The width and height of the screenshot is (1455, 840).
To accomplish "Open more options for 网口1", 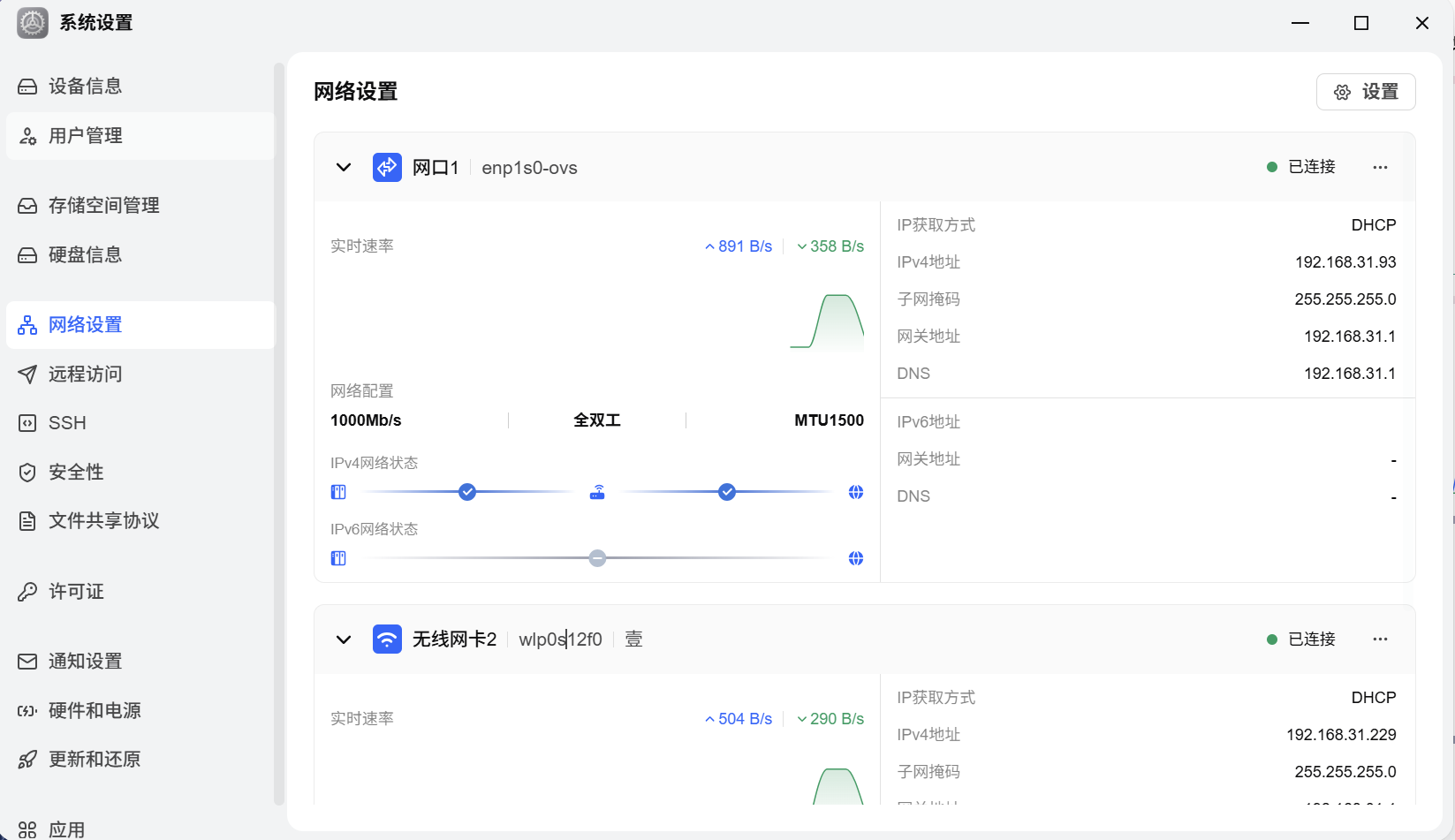I will [1380, 168].
